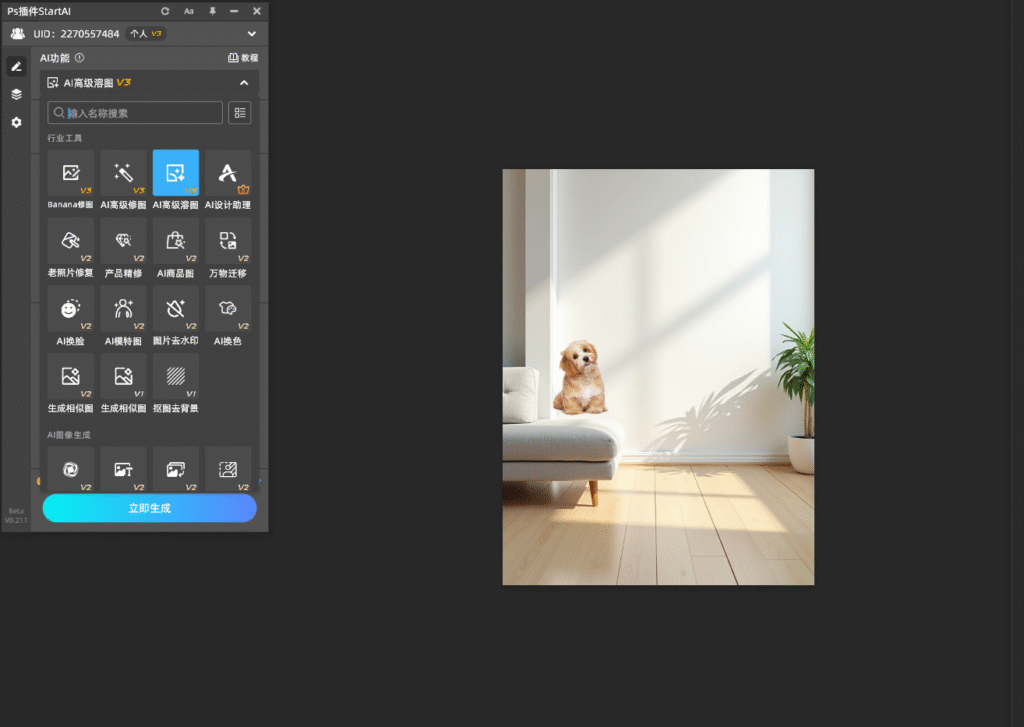Click the 立即生成 generate button
The image size is (1024, 727).
click(x=149, y=508)
